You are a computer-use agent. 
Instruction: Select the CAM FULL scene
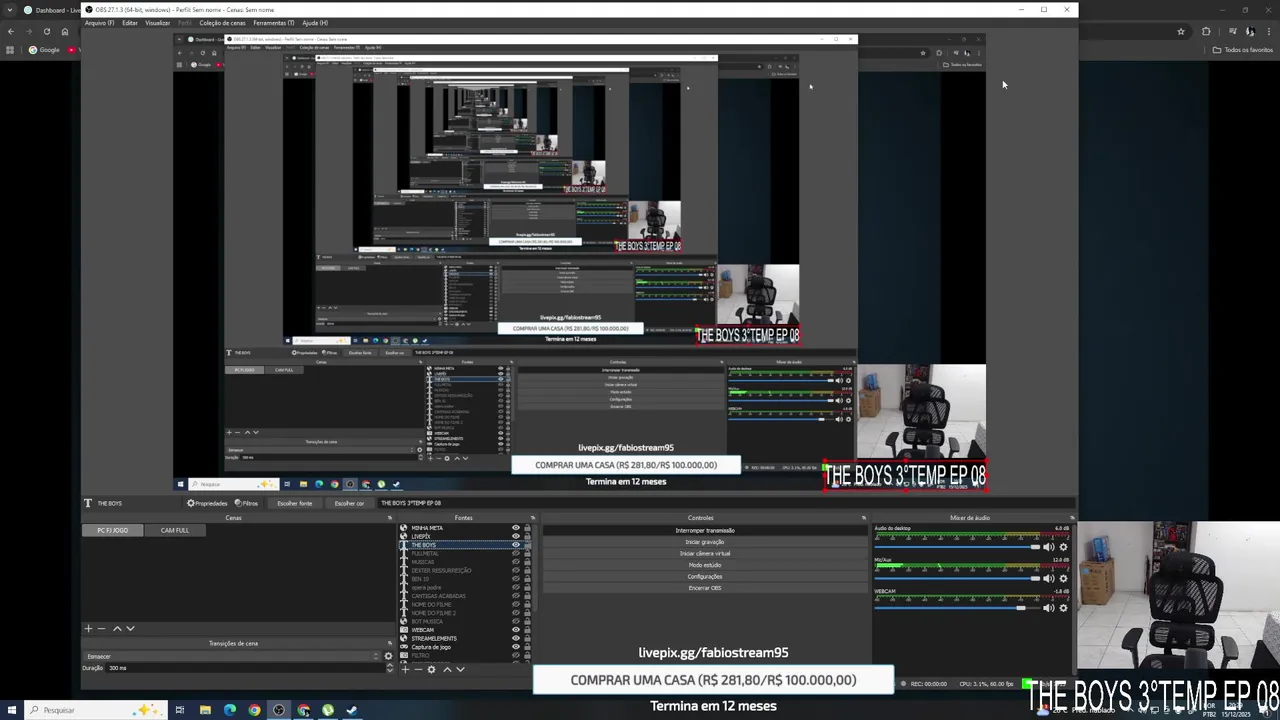pyautogui.click(x=174, y=530)
